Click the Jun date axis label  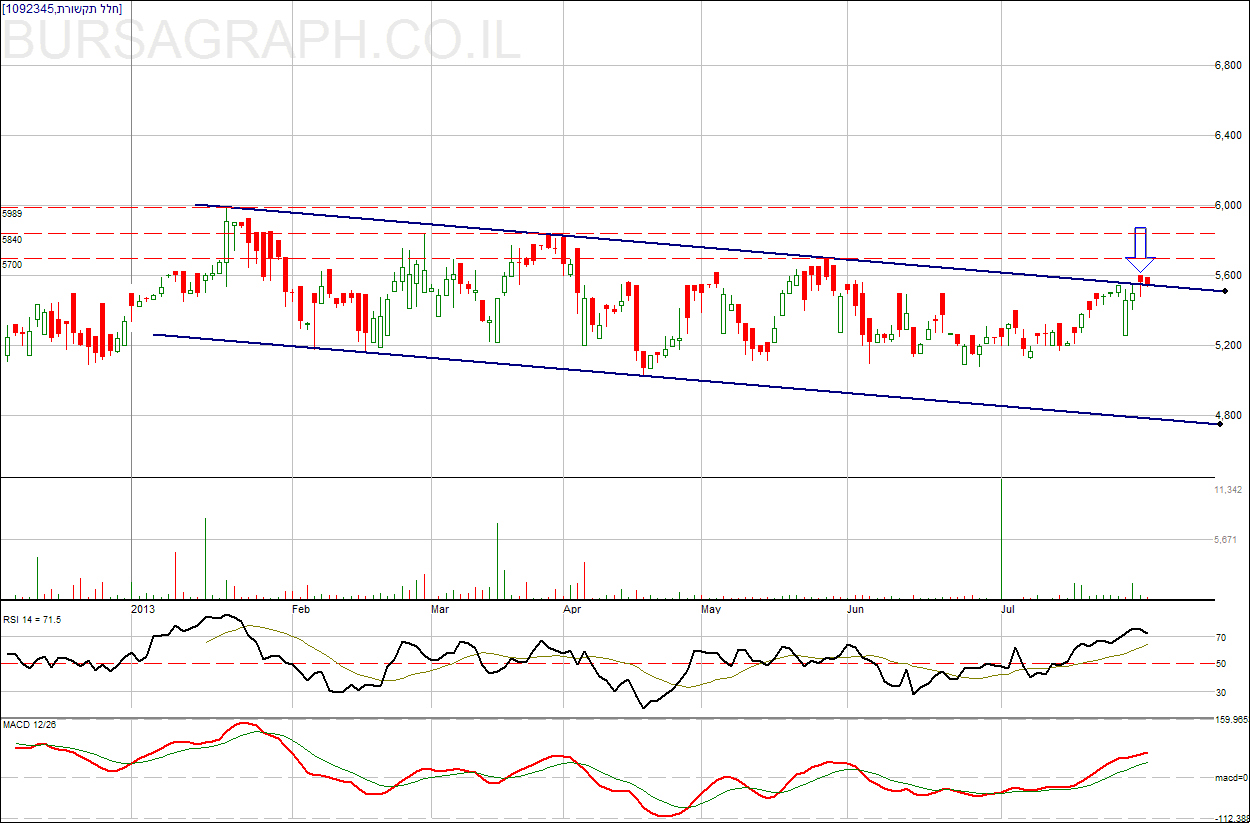pyautogui.click(x=857, y=608)
